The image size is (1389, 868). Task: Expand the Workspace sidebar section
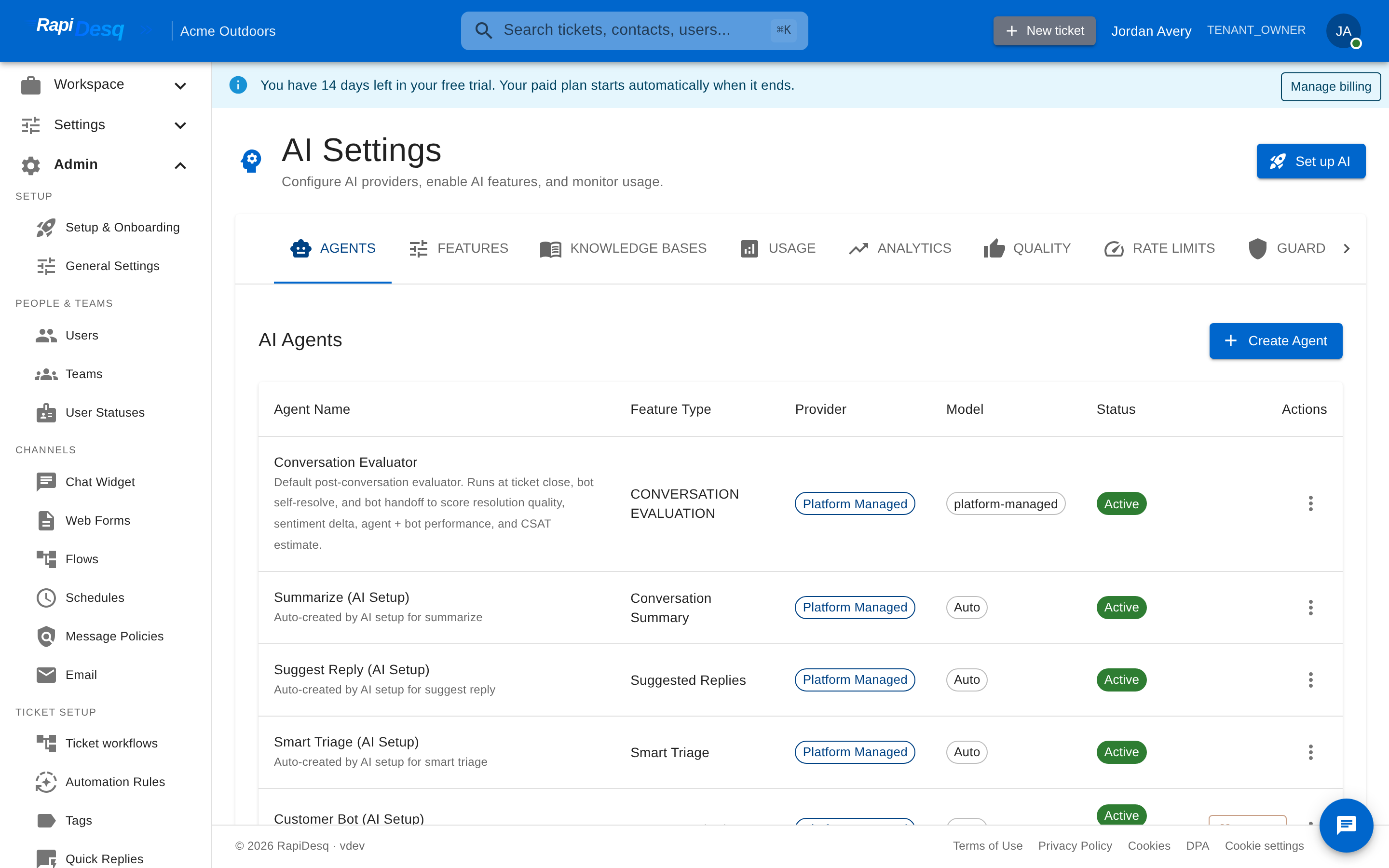106,84
